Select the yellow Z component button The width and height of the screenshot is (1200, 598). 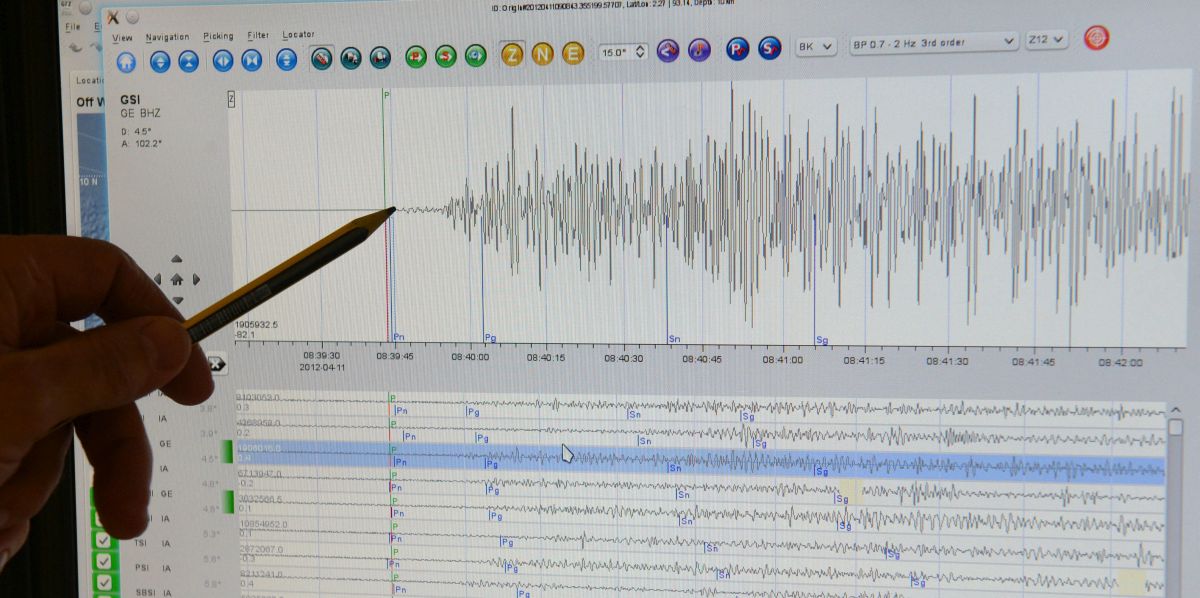512,54
